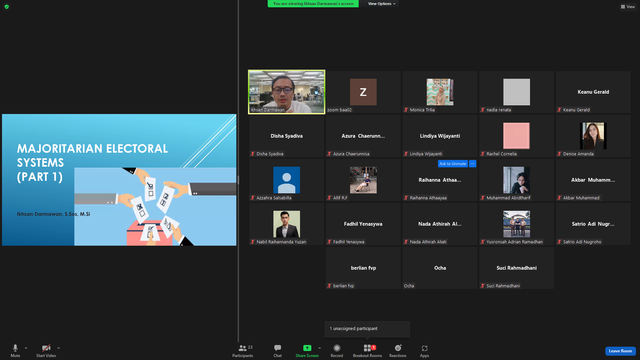Screen dimensions: 640x360
Task: Click the Lindiya Wijayanti participant tile
Action: pos(440,136)
